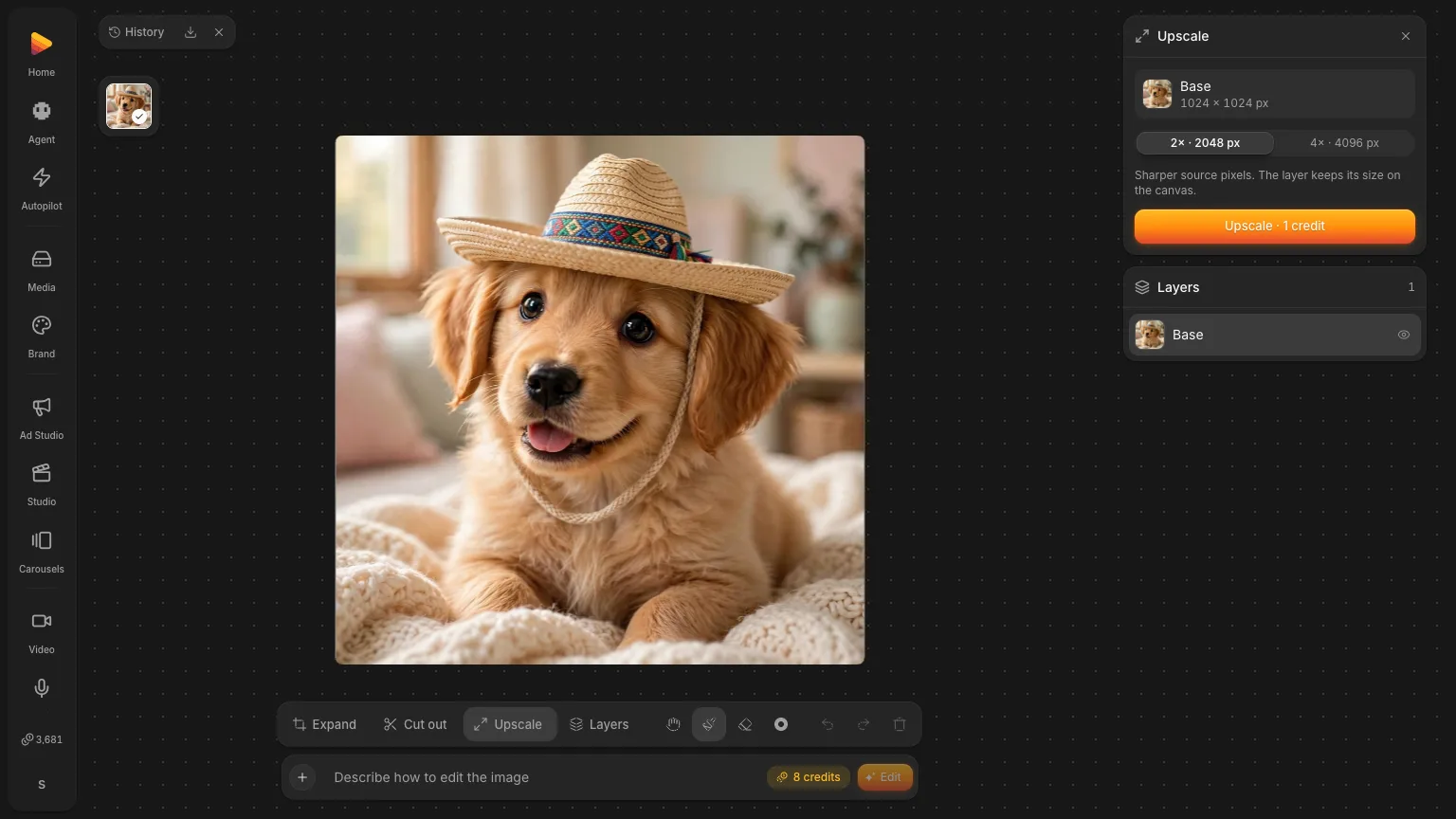Open Autopilot from the sidebar
This screenshot has height=819, width=1456.
click(42, 188)
